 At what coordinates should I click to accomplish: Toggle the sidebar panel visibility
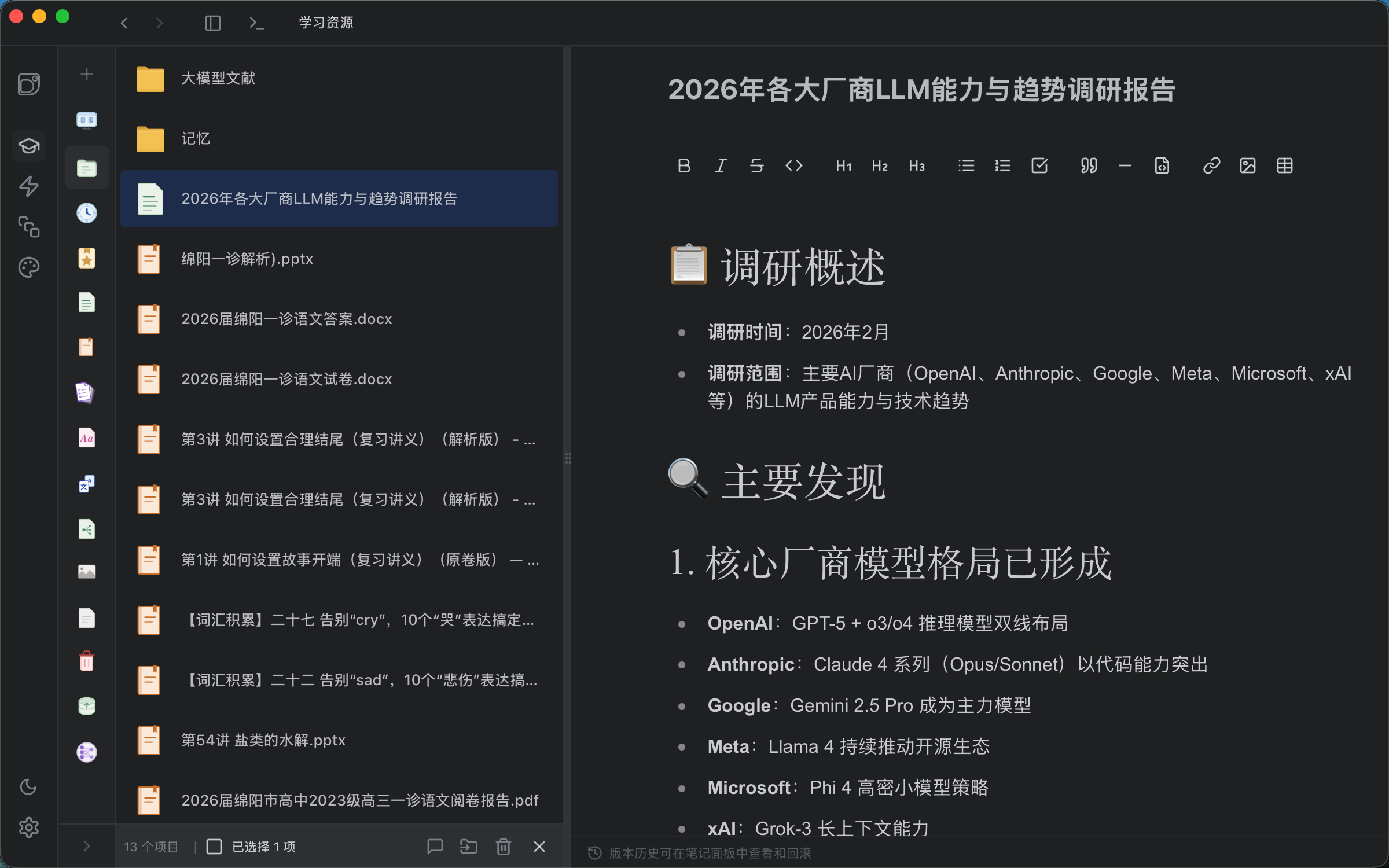tap(213, 23)
